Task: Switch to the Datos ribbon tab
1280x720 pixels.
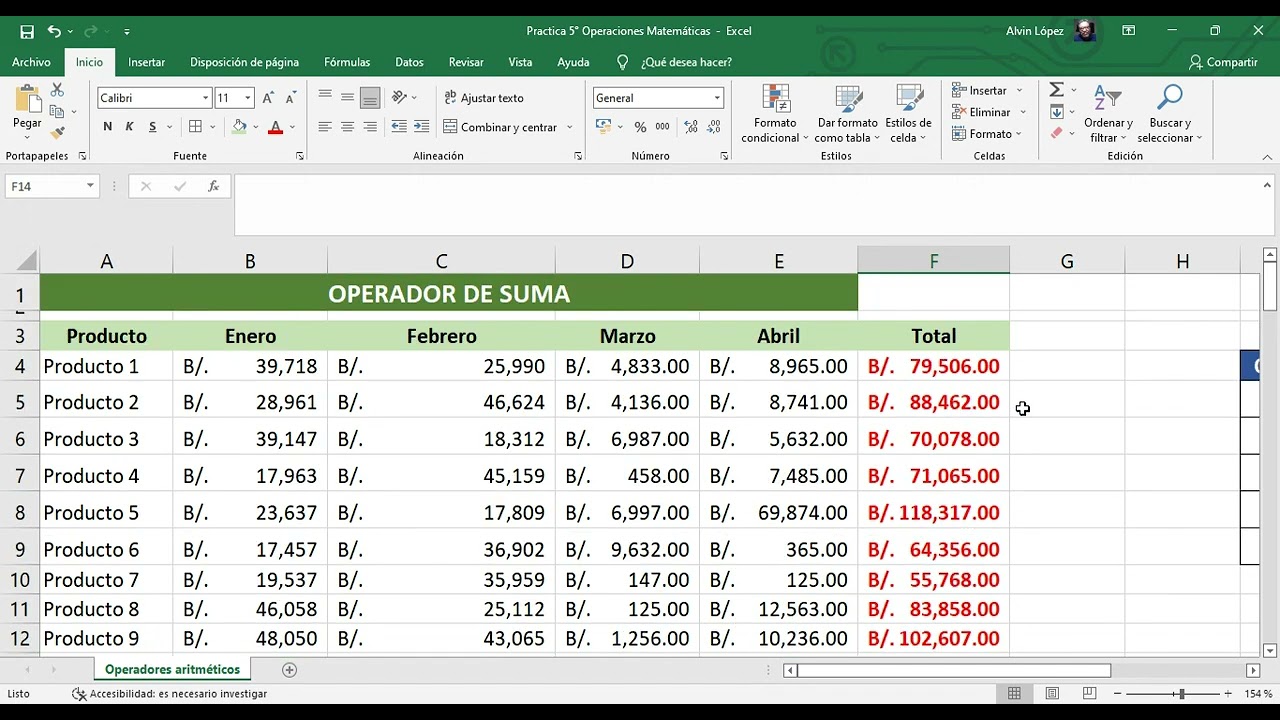Action: (409, 62)
